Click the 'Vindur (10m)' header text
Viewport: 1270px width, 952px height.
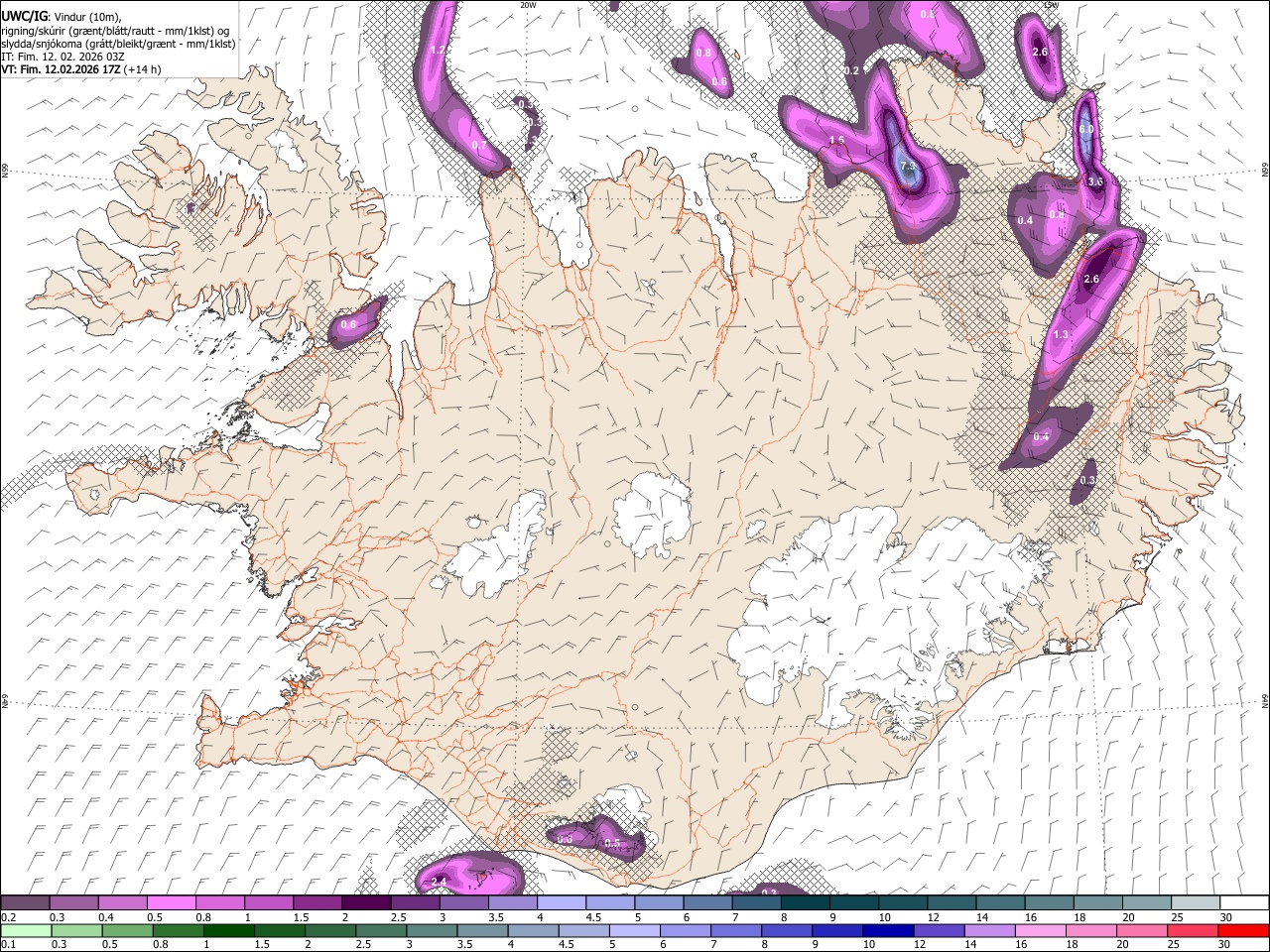(88, 17)
